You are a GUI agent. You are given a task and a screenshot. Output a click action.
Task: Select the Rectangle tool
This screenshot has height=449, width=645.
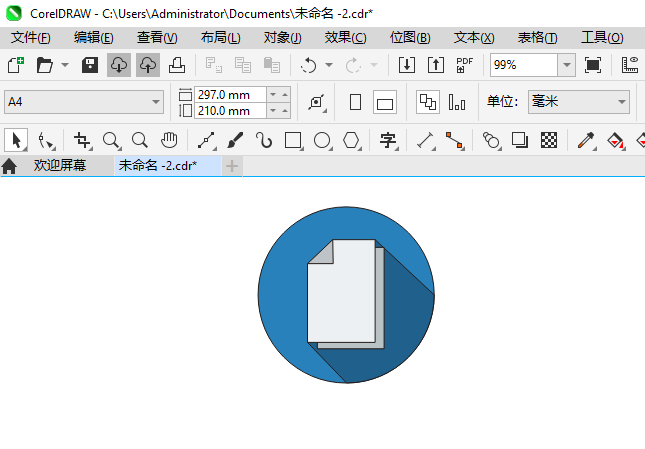[293, 140]
